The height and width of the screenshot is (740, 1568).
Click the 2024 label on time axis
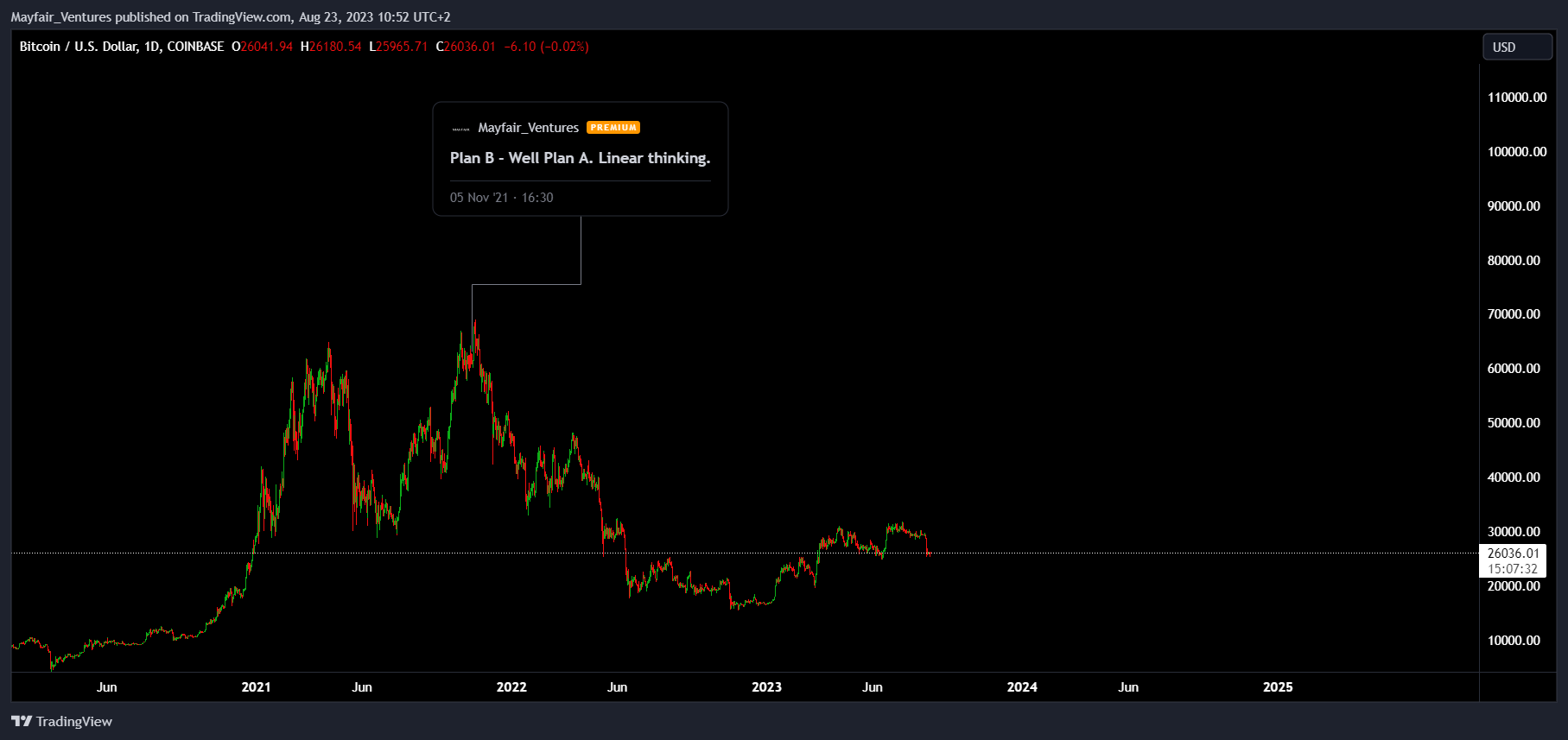click(x=1022, y=687)
